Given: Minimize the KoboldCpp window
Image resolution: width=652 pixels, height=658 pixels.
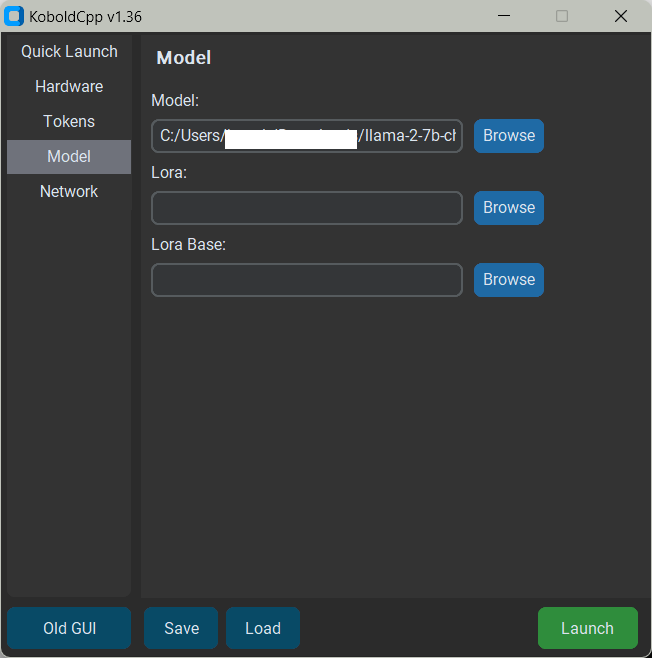Looking at the screenshot, I should coord(504,16).
